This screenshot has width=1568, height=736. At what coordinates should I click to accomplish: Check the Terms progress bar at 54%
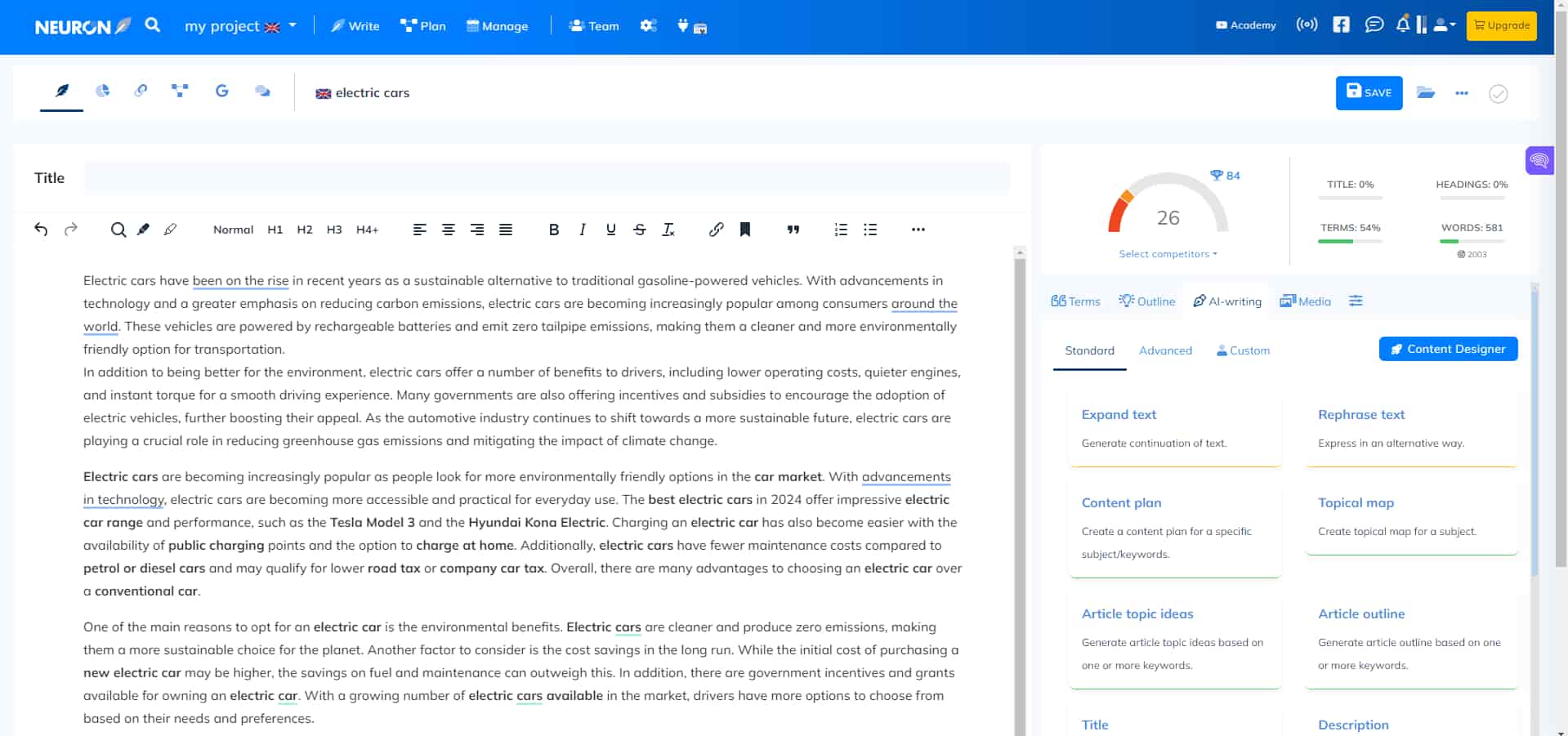[x=1350, y=240]
